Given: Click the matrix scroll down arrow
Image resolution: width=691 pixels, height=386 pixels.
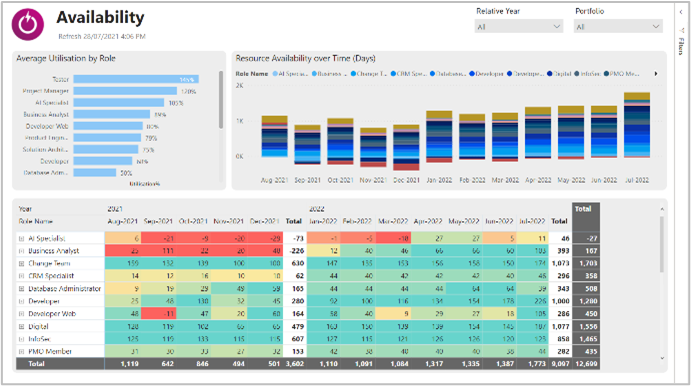Looking at the screenshot, I should [662, 359].
